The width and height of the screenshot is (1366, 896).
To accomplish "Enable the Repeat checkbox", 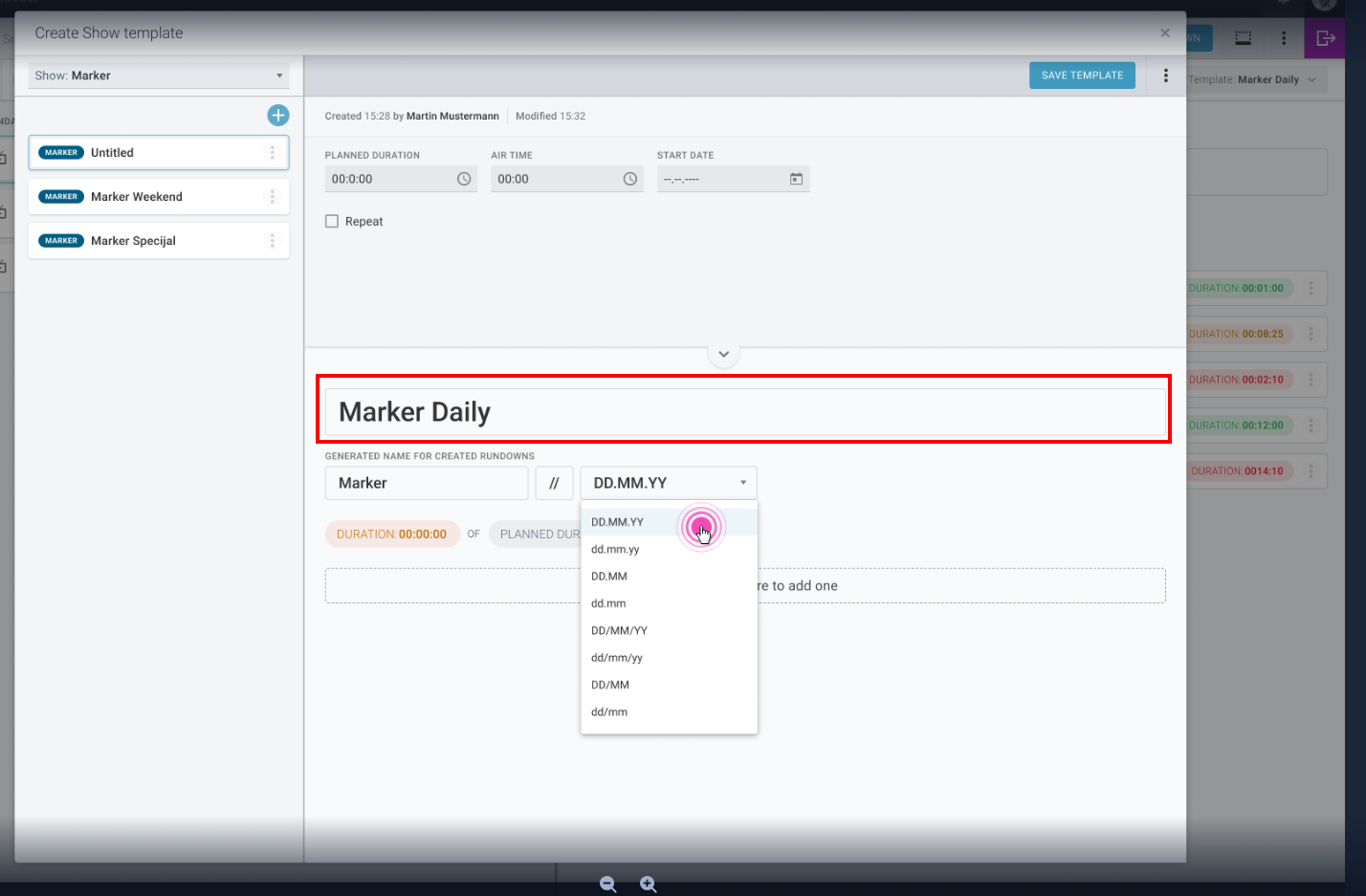I will tap(331, 220).
